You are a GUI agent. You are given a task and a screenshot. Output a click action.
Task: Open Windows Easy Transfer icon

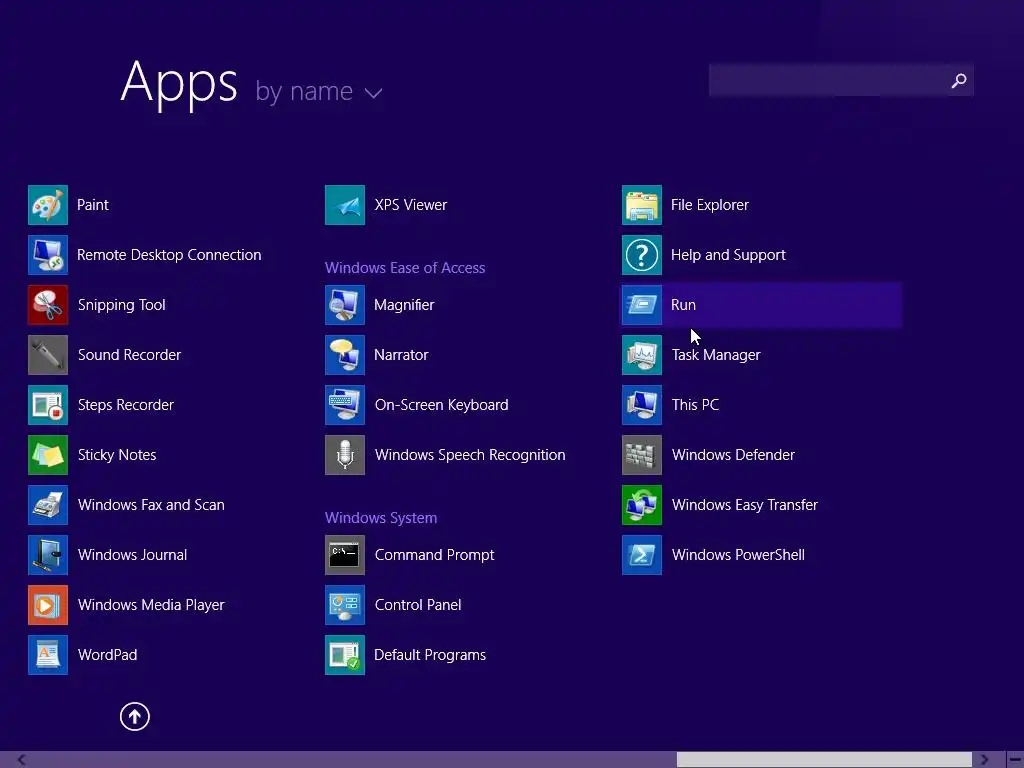(642, 505)
